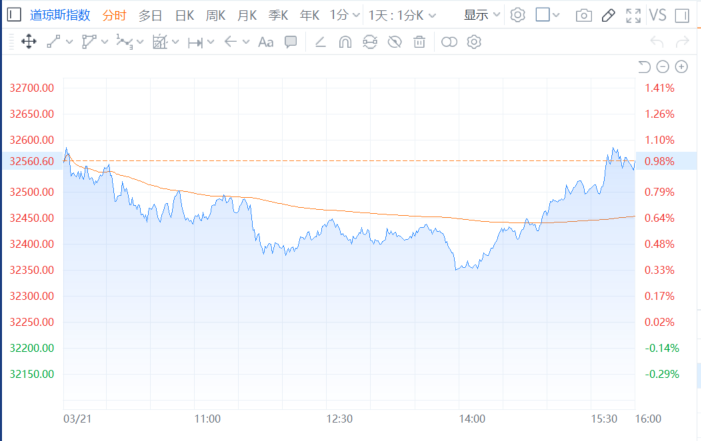Viewport: 701px width, 441px height.
Task: Reset the chart view with the undo arrow
Action: pyautogui.click(x=644, y=67)
